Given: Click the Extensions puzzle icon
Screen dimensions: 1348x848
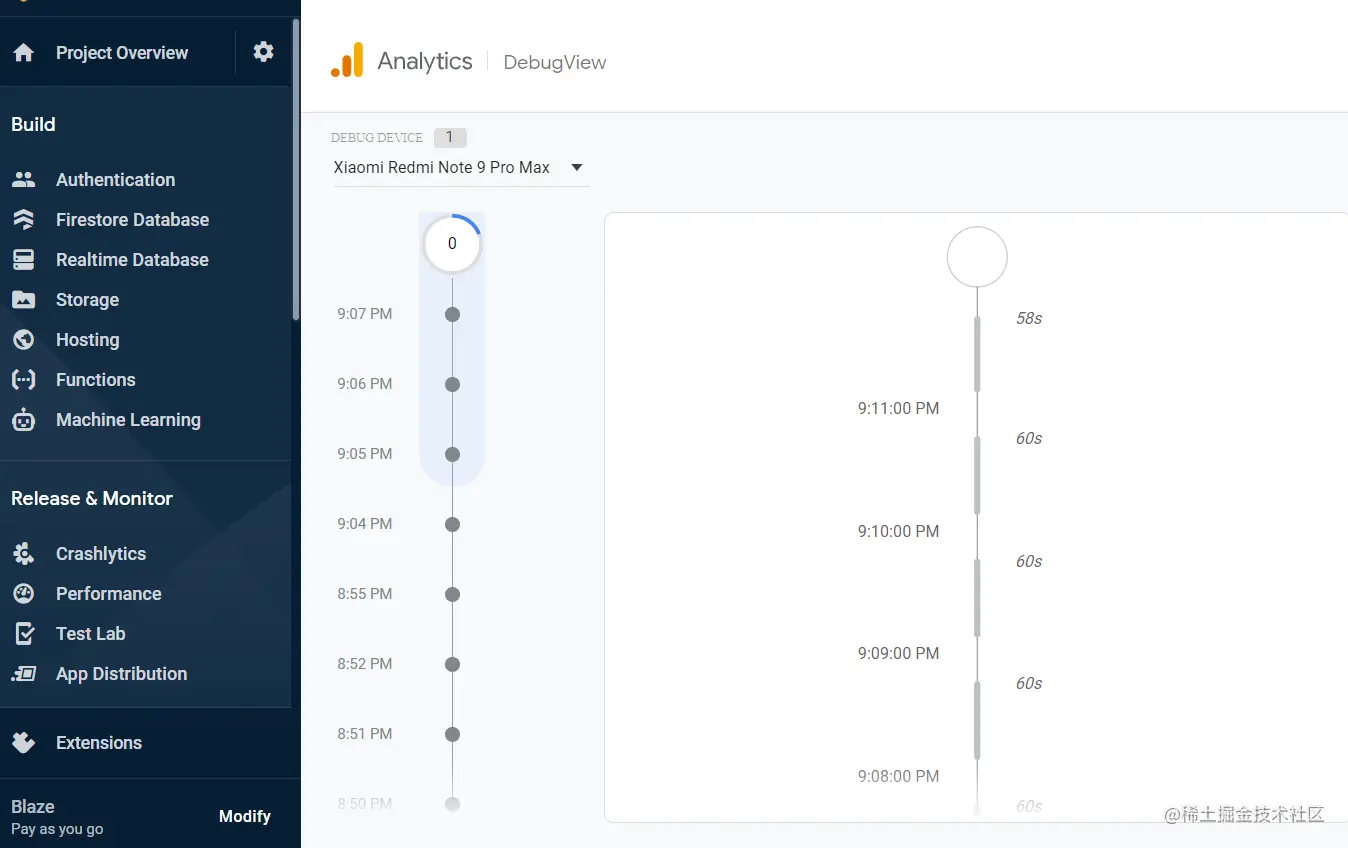Looking at the screenshot, I should (x=23, y=743).
